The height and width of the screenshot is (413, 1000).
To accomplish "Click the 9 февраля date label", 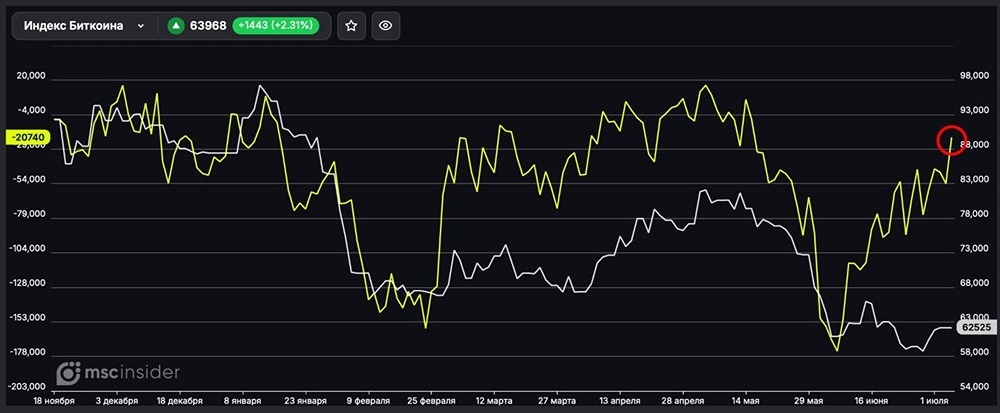I will tap(368, 402).
